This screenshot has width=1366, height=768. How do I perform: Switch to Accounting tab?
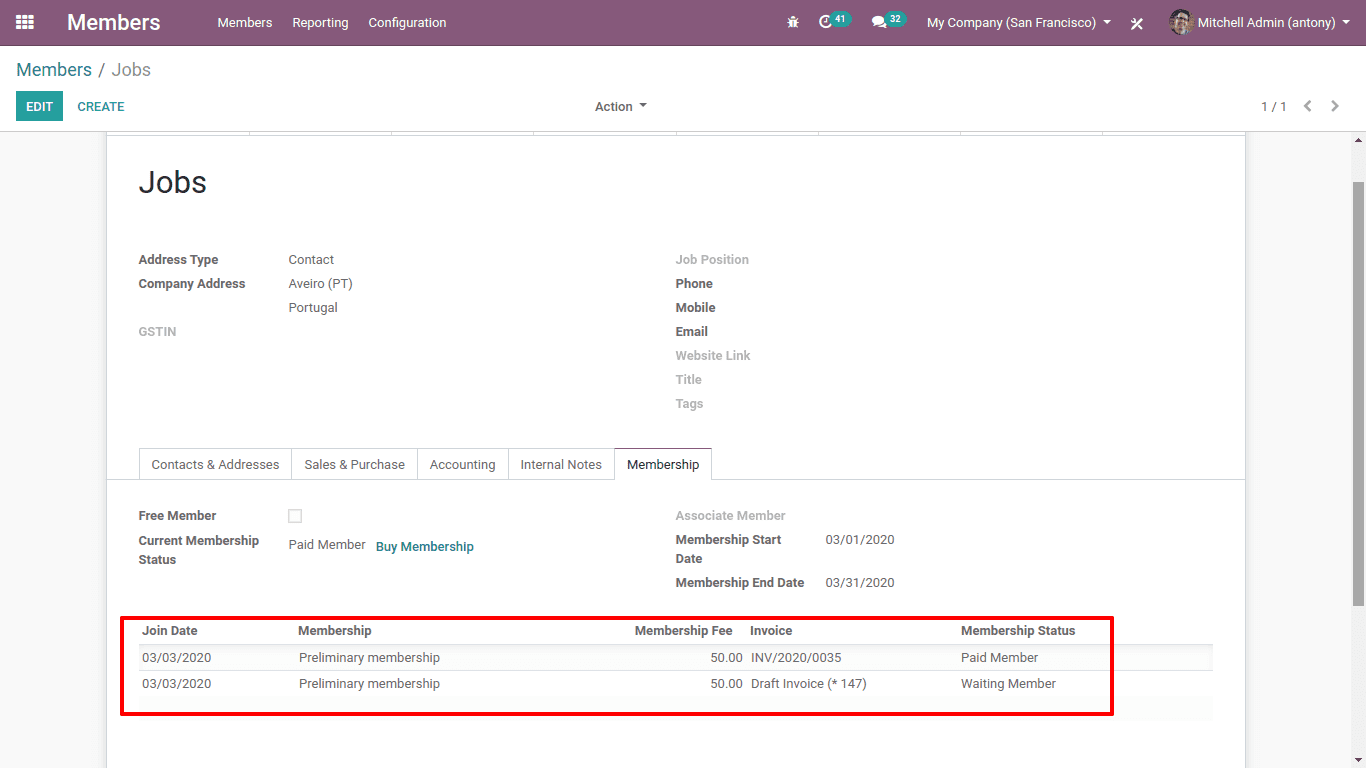(462, 464)
